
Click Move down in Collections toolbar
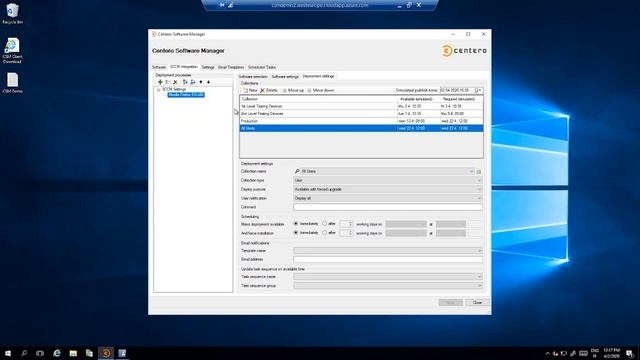[x=320, y=90]
